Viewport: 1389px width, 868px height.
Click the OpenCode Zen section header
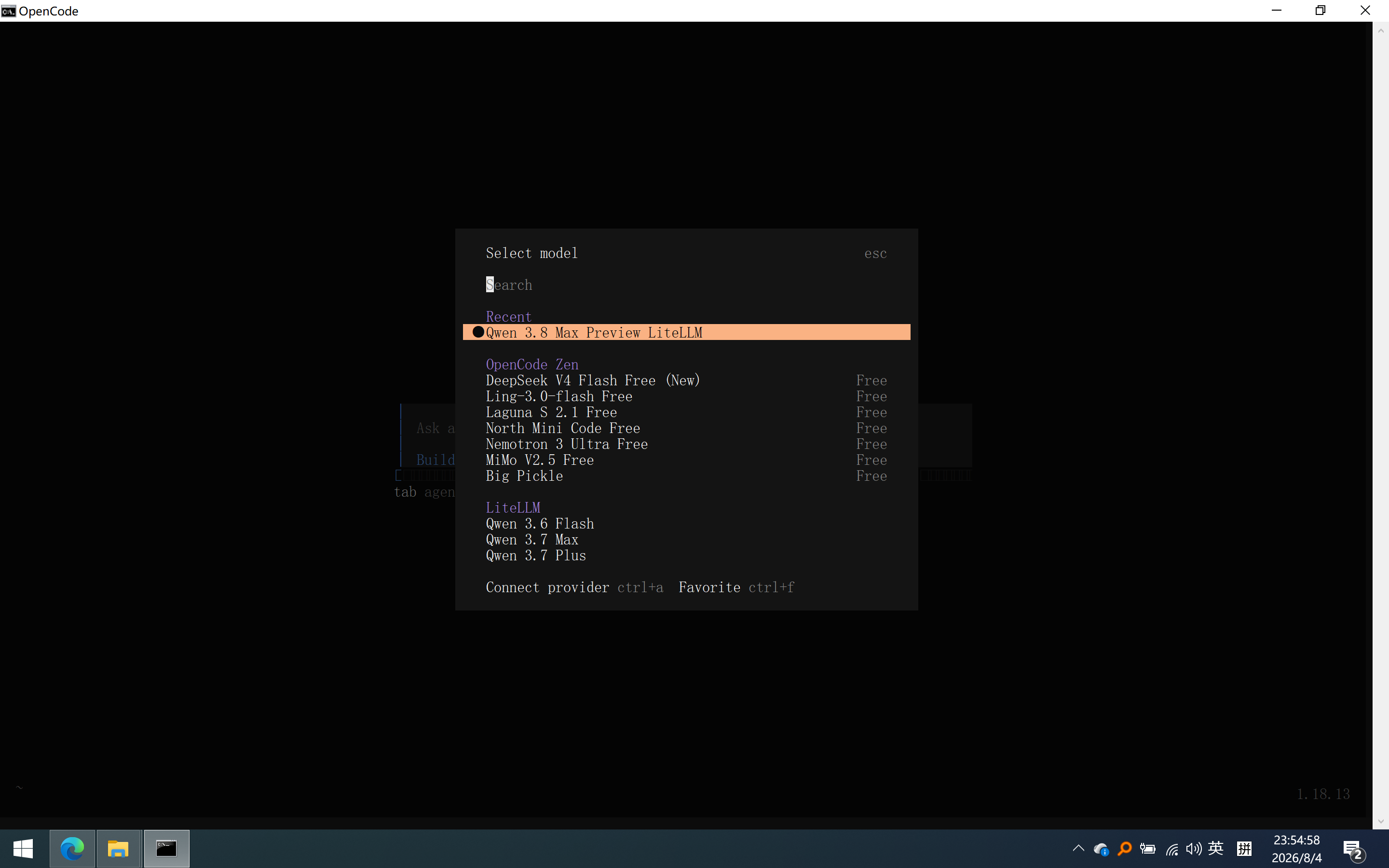532,365
